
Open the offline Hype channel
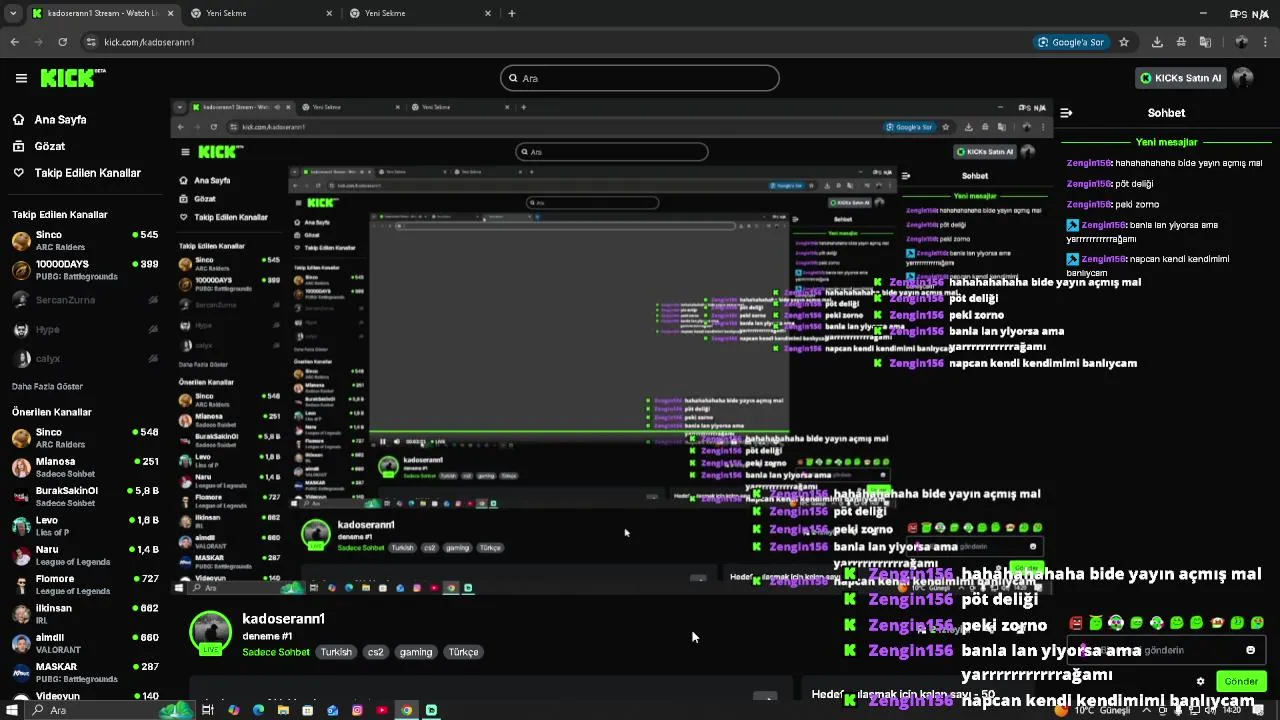pyautogui.click(x=85, y=329)
